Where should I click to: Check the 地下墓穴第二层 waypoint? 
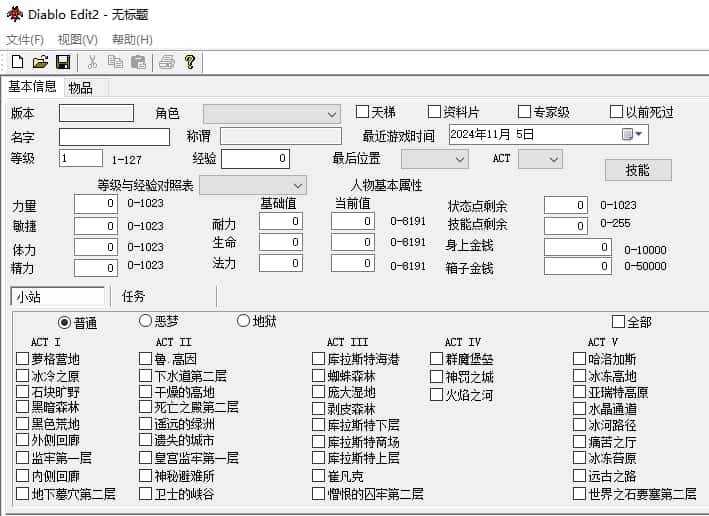click(66, 493)
